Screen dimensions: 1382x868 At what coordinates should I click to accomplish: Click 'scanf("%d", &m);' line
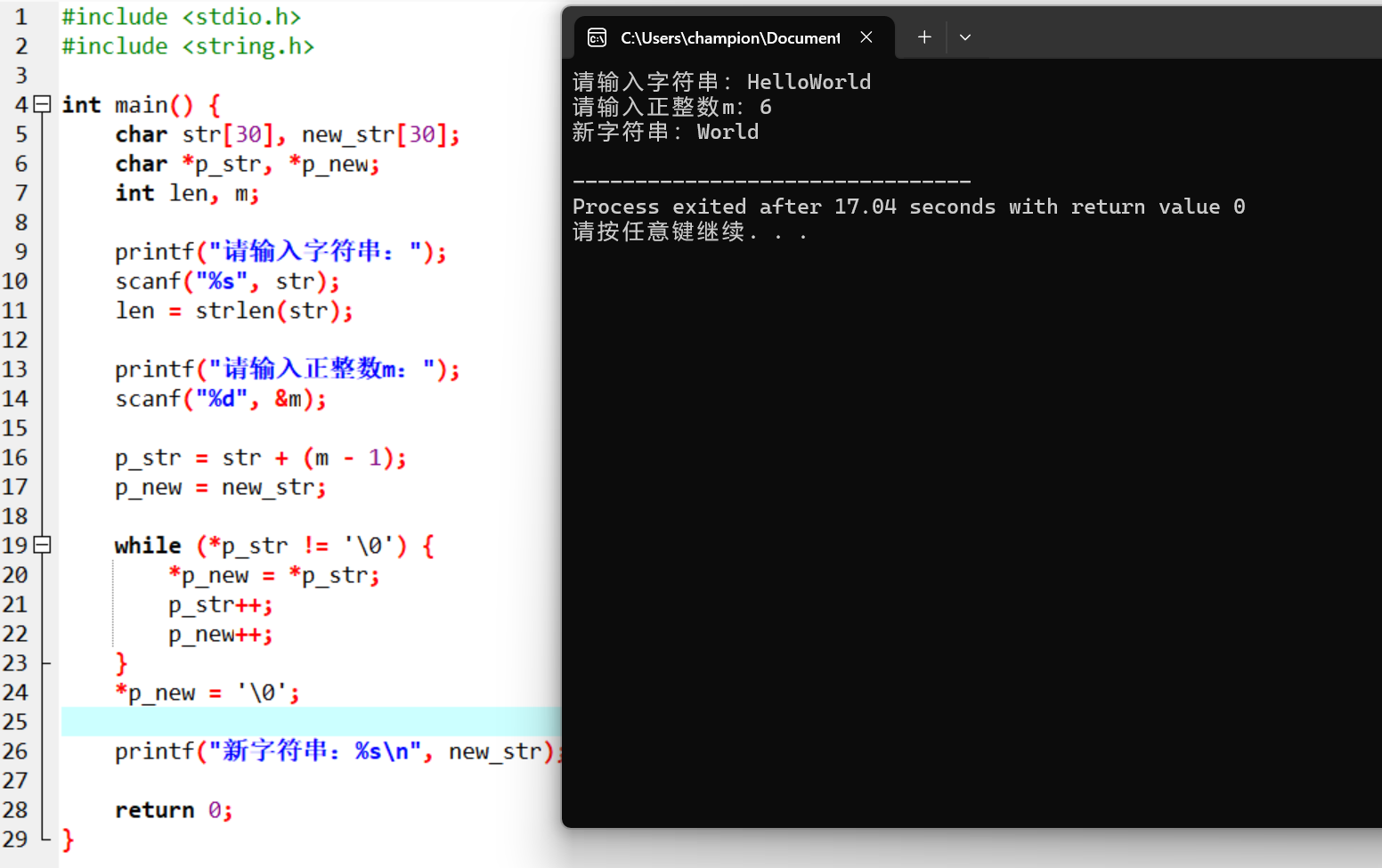click(x=221, y=399)
